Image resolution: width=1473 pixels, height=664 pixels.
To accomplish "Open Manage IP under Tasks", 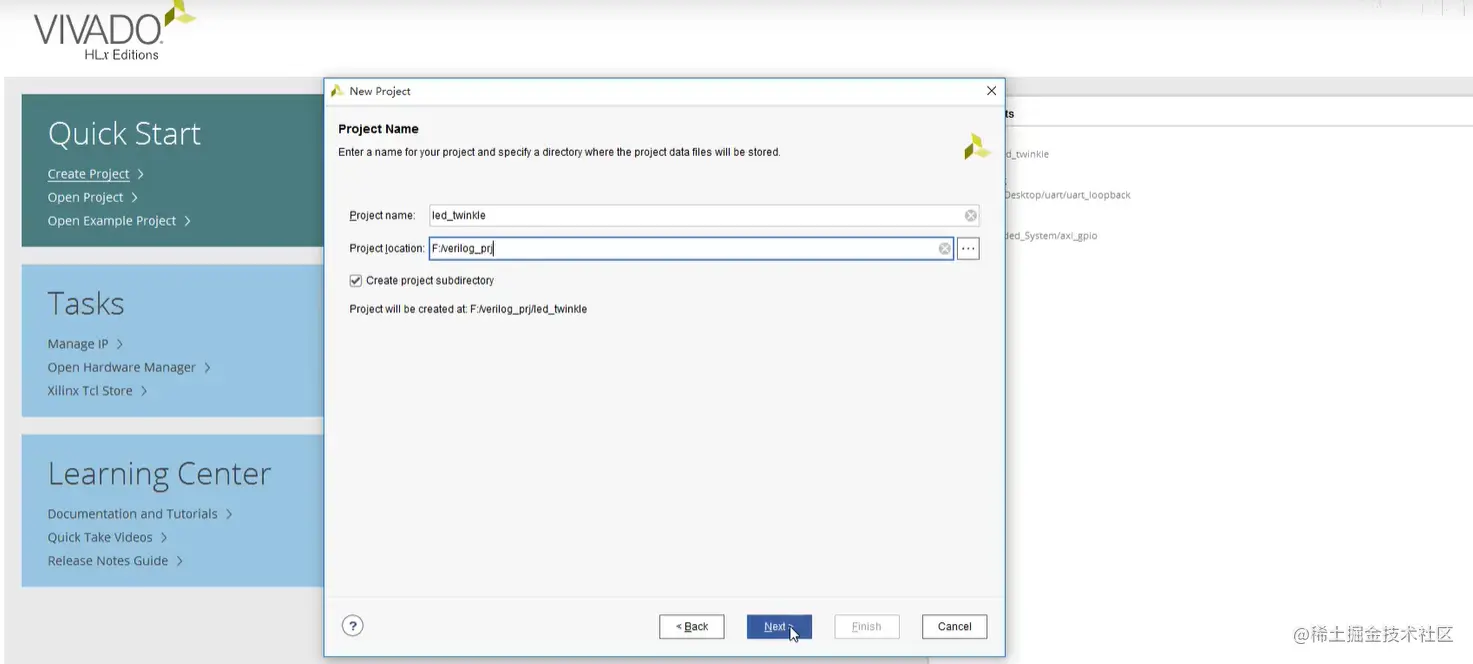I will (x=78, y=344).
